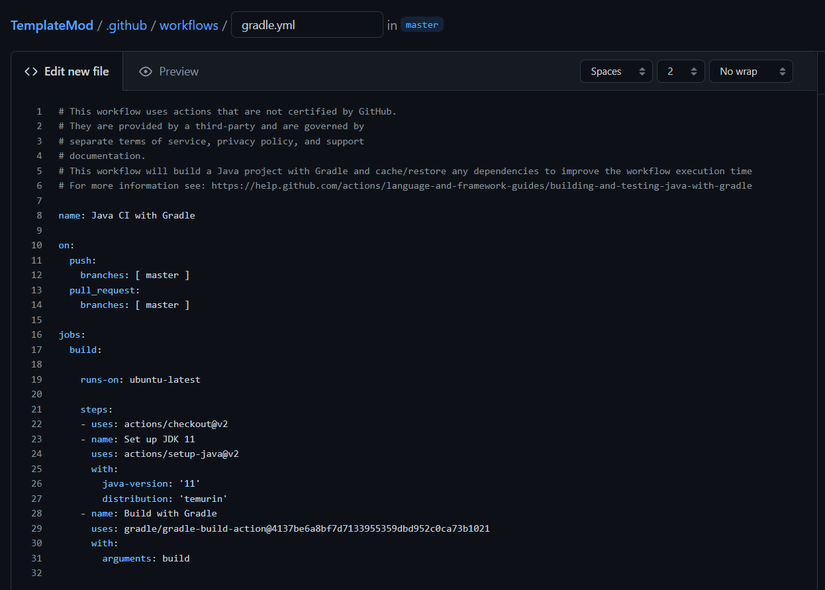Click "java-version: '11'" line

coord(151,484)
